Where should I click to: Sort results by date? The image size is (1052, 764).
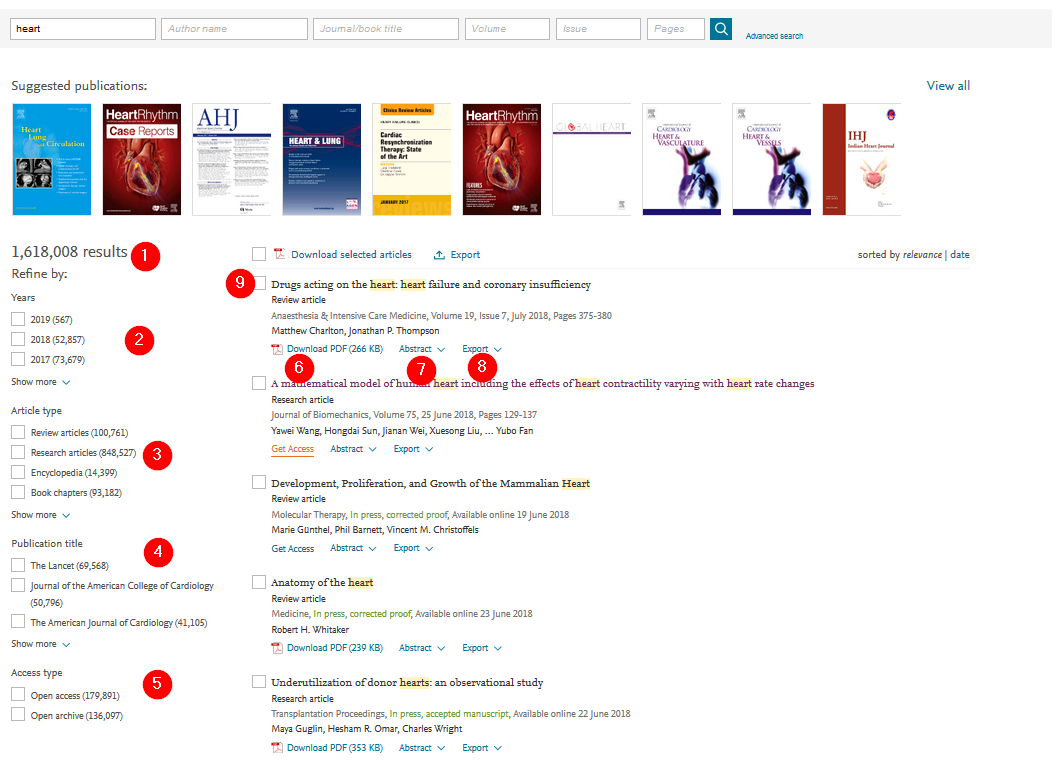point(960,255)
